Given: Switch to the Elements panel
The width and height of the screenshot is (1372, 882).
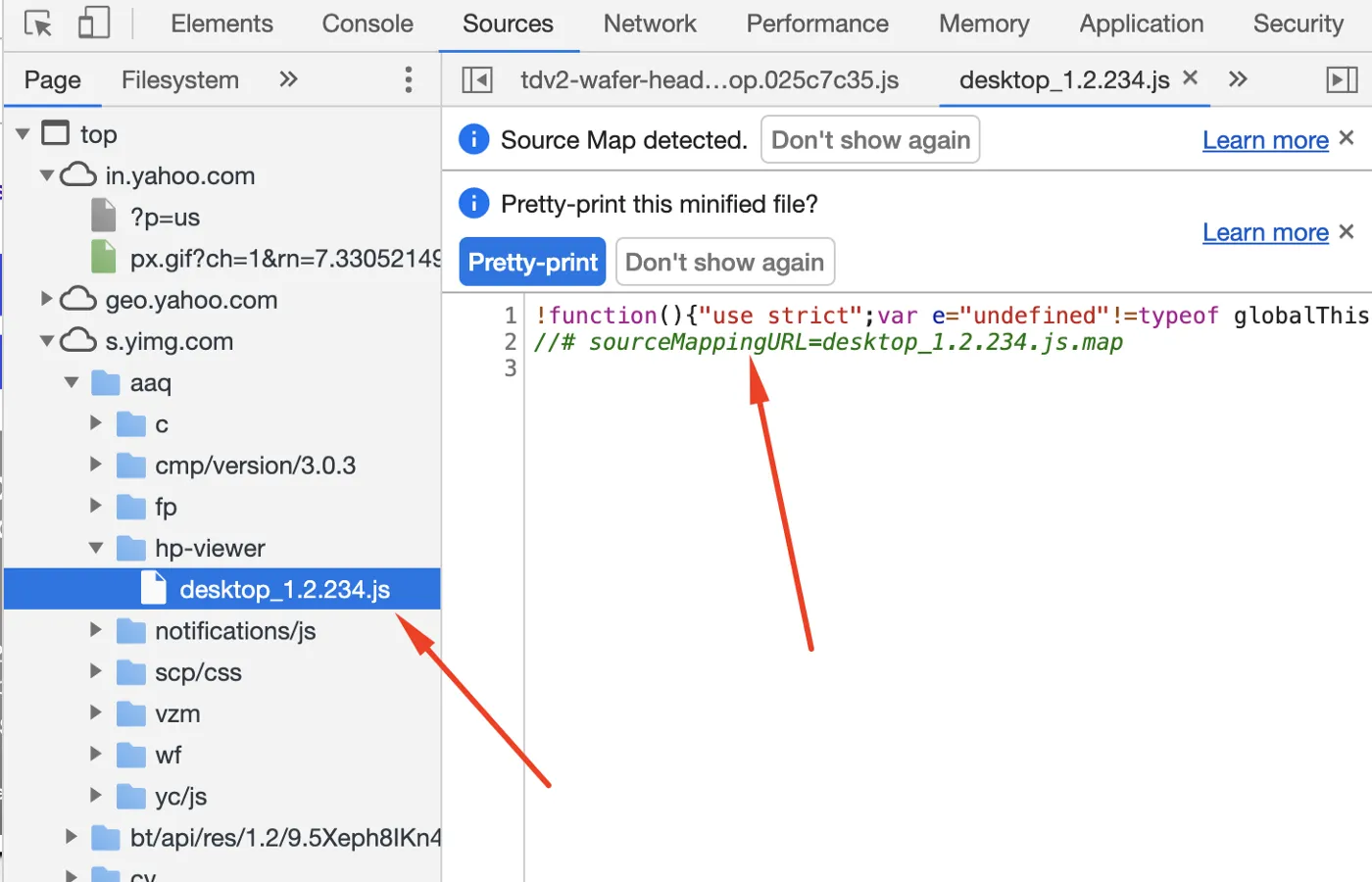Looking at the screenshot, I should pos(221,24).
